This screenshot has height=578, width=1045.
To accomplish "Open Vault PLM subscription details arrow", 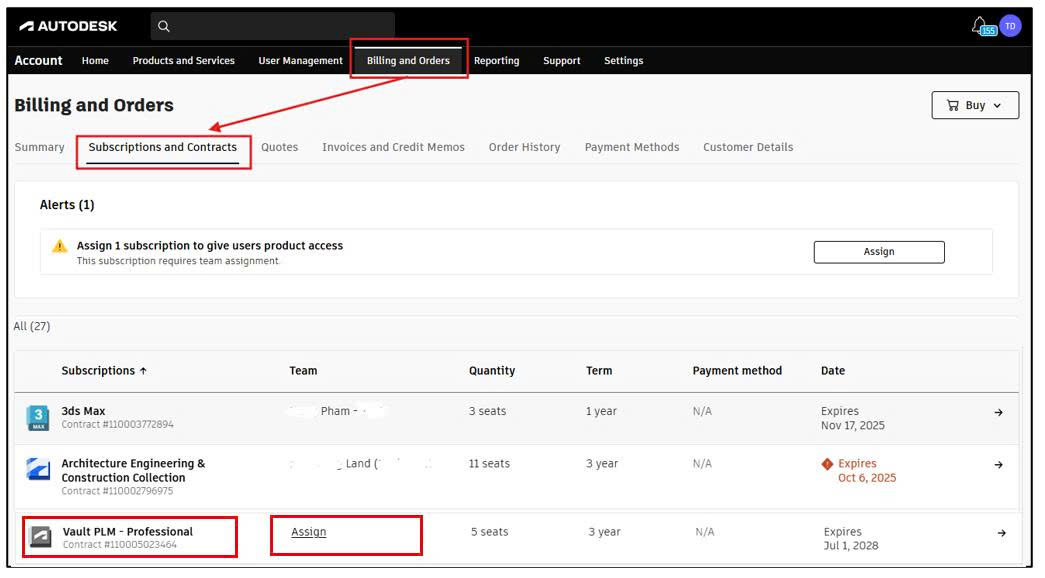I will (1001, 533).
